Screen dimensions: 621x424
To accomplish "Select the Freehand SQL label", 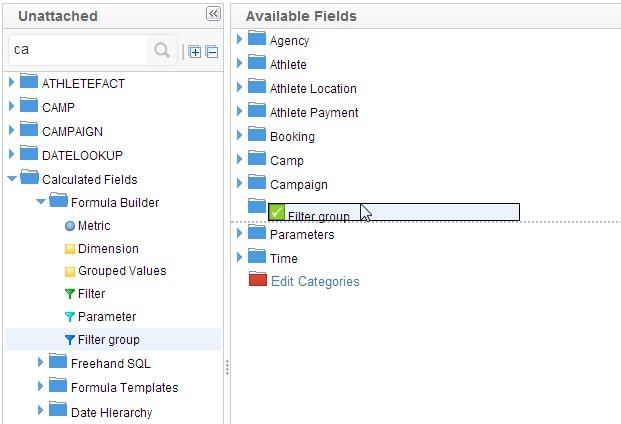I will click(x=111, y=363).
